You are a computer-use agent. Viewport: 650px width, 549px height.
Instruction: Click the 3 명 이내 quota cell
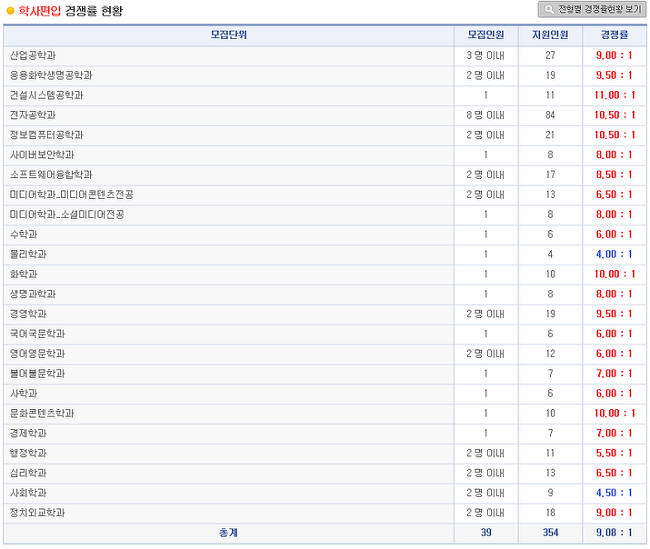[x=485, y=55]
